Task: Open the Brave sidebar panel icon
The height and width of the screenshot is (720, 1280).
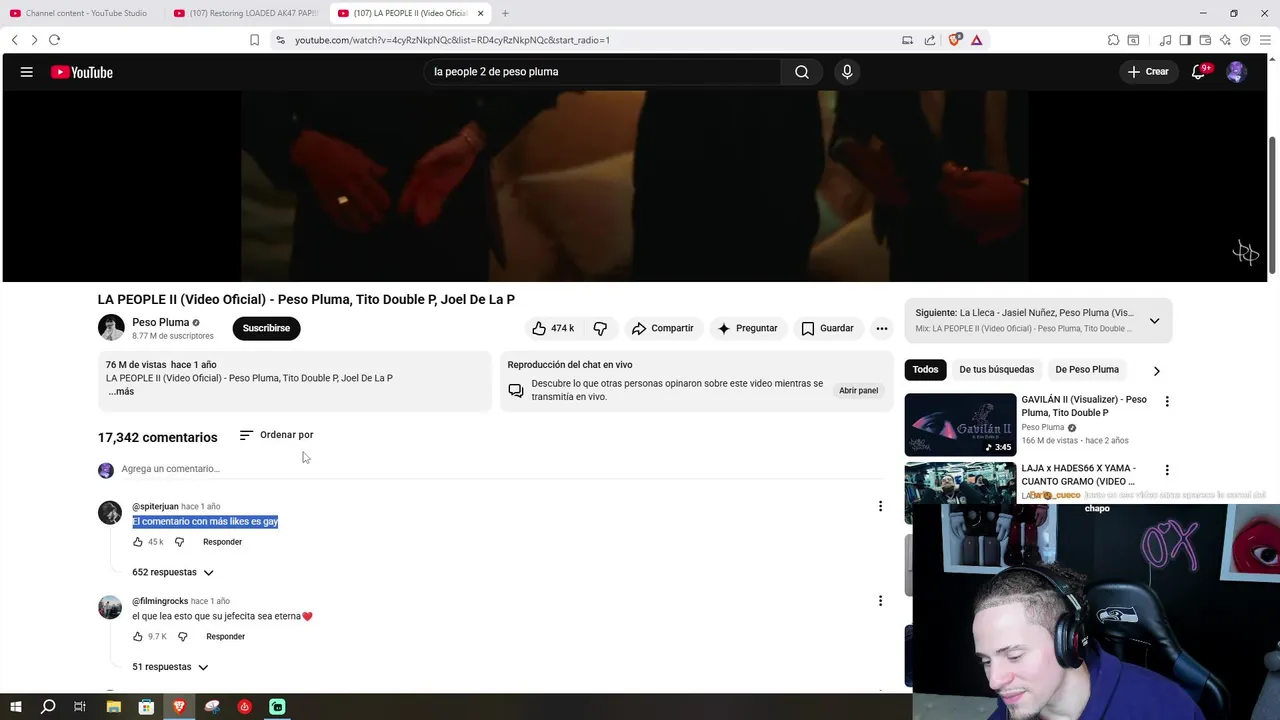Action: [1185, 40]
